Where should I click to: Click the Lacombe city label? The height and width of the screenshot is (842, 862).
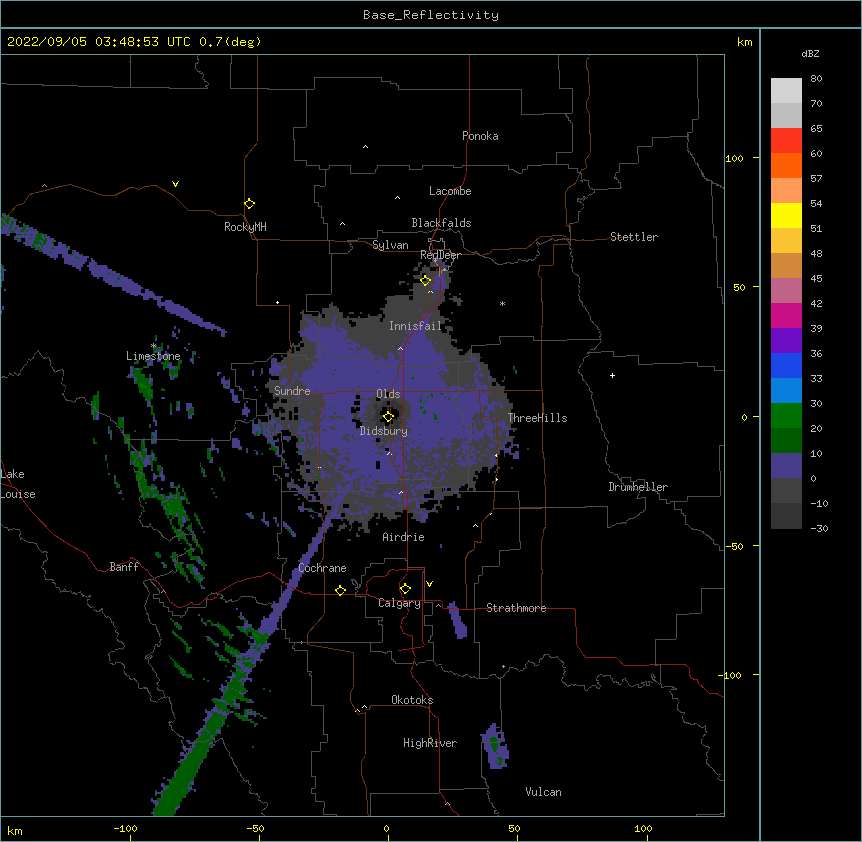pyautogui.click(x=450, y=191)
